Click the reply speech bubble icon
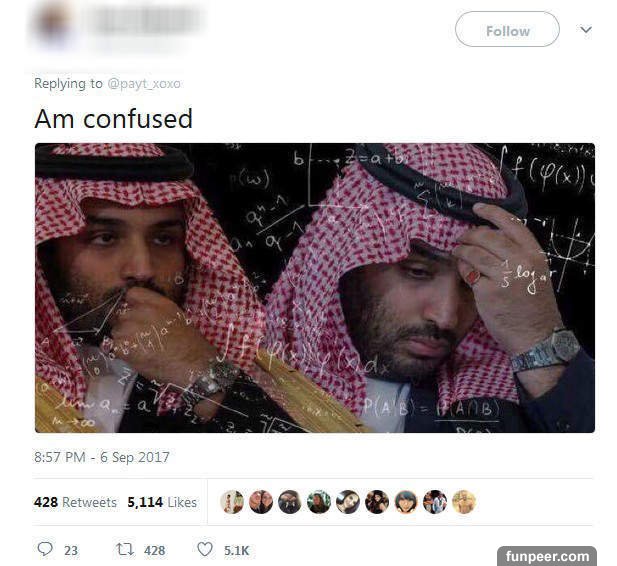This screenshot has height=566, width=617. (x=45, y=549)
